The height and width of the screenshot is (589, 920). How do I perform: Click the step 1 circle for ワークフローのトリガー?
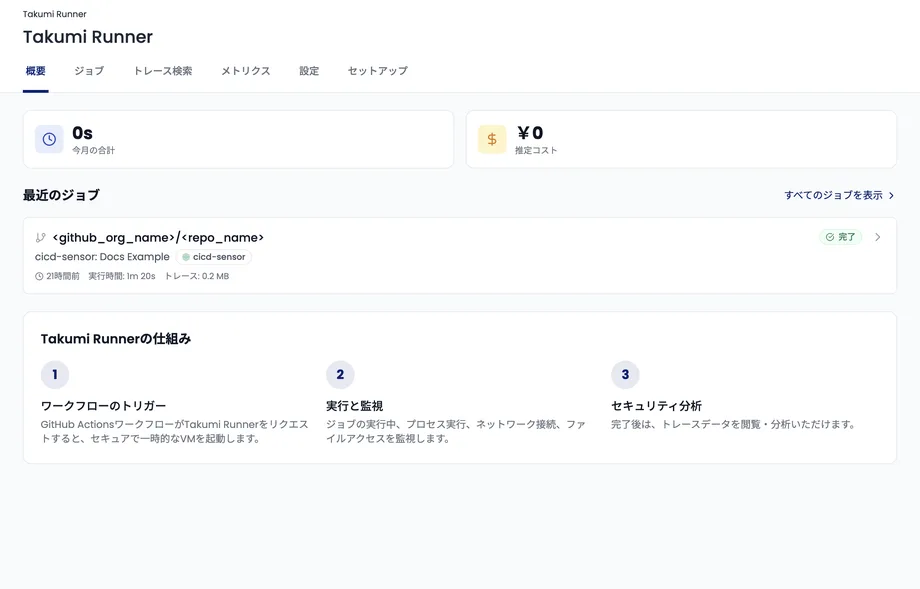55,374
